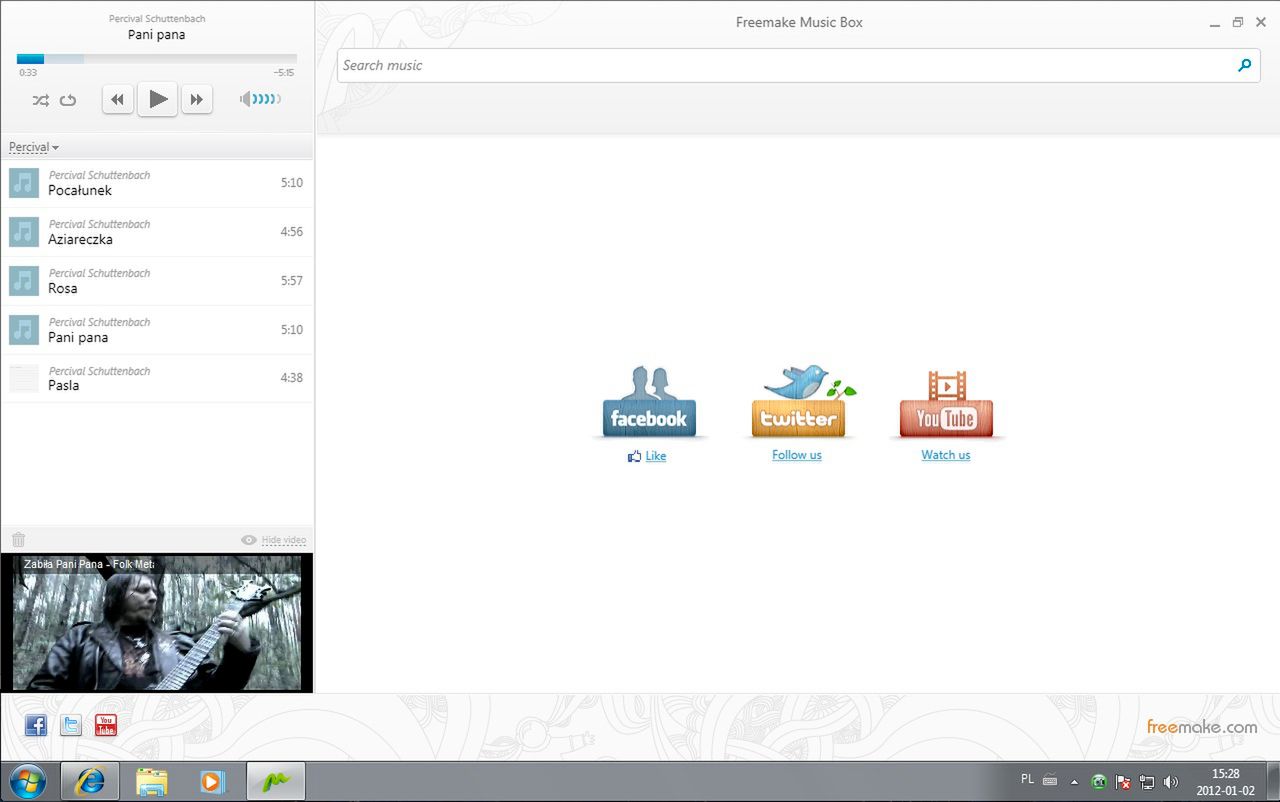Toggle repeat playback mode

pos(68,100)
